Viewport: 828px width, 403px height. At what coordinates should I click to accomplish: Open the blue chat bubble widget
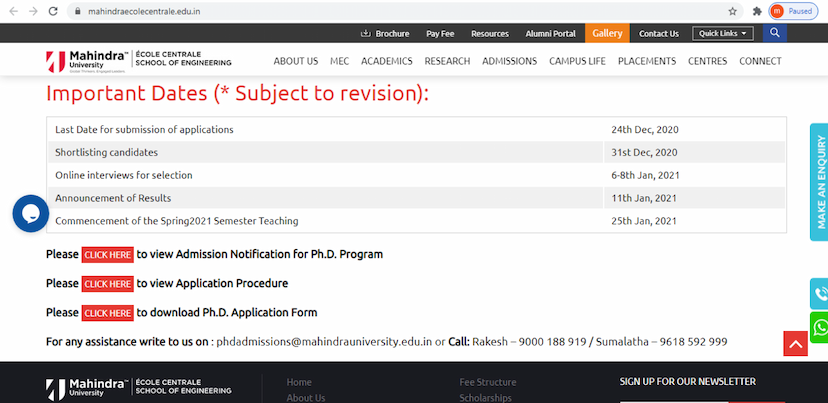click(x=31, y=213)
